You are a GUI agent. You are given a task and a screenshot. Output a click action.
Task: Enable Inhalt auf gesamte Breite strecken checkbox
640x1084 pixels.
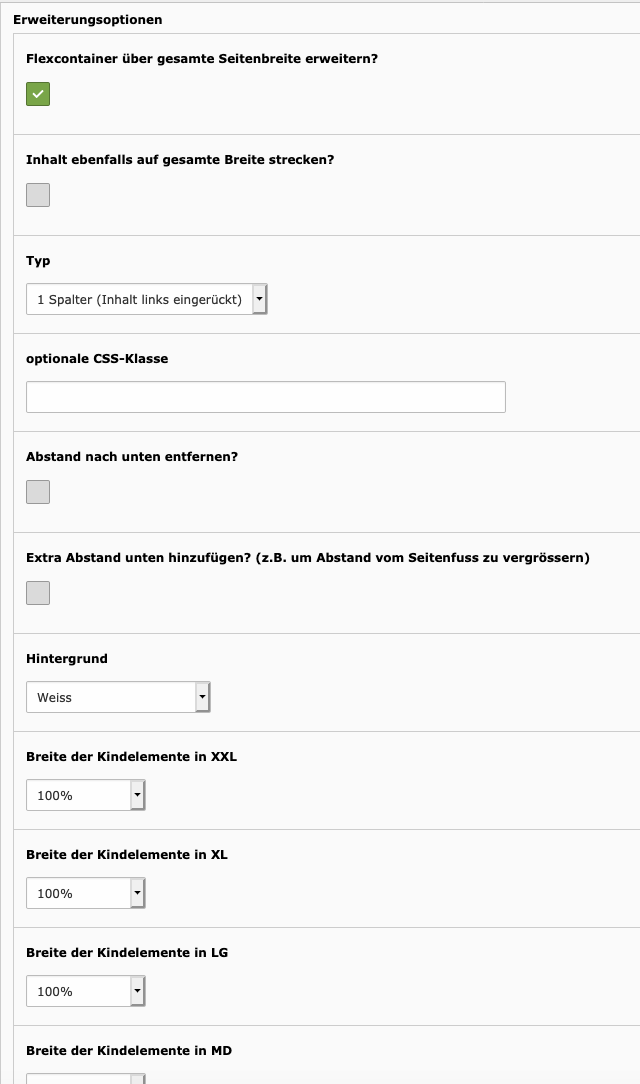tap(38, 195)
